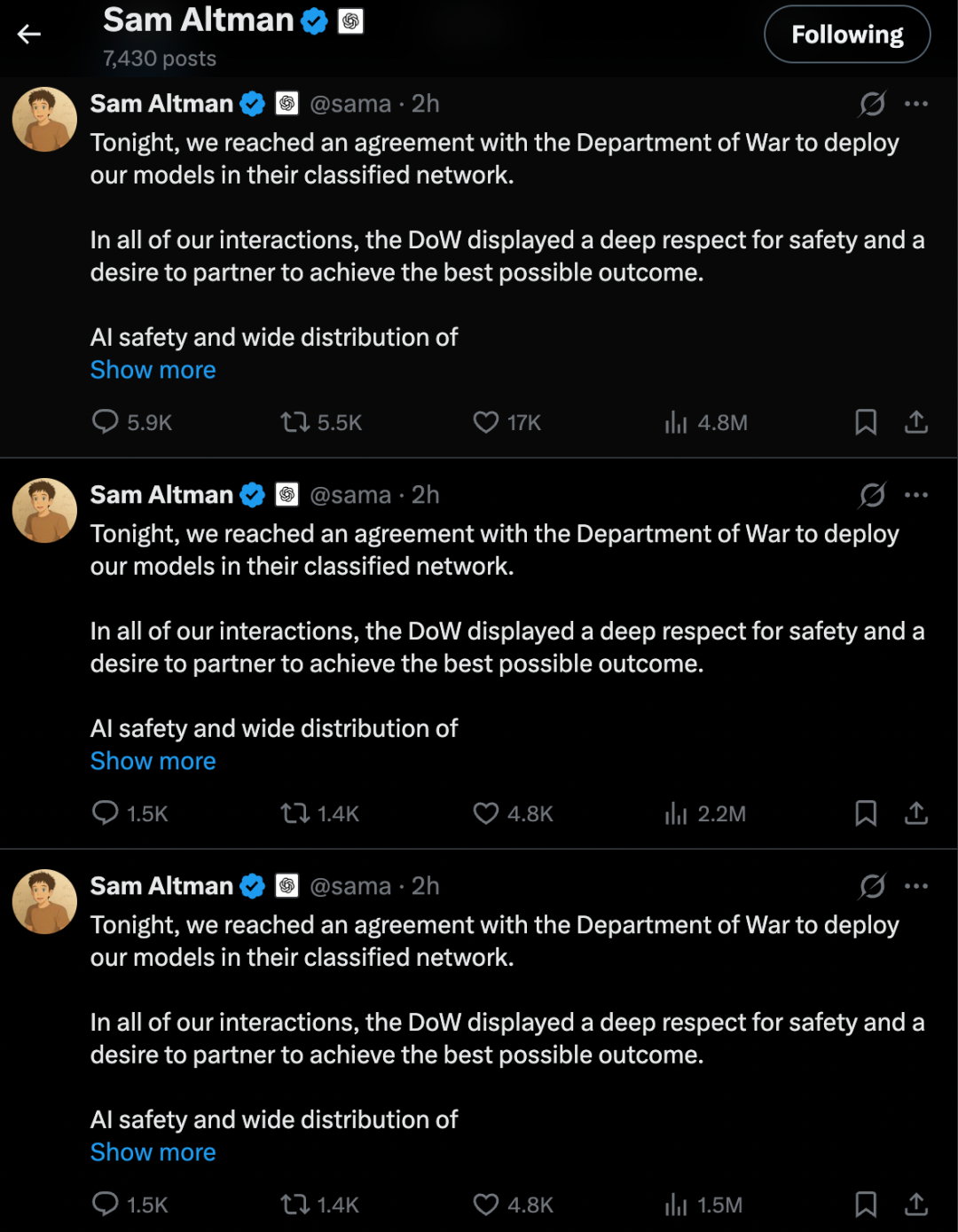The width and height of the screenshot is (958, 1232).
Task: Reply to the first Sam Altman post
Action: tap(106, 421)
